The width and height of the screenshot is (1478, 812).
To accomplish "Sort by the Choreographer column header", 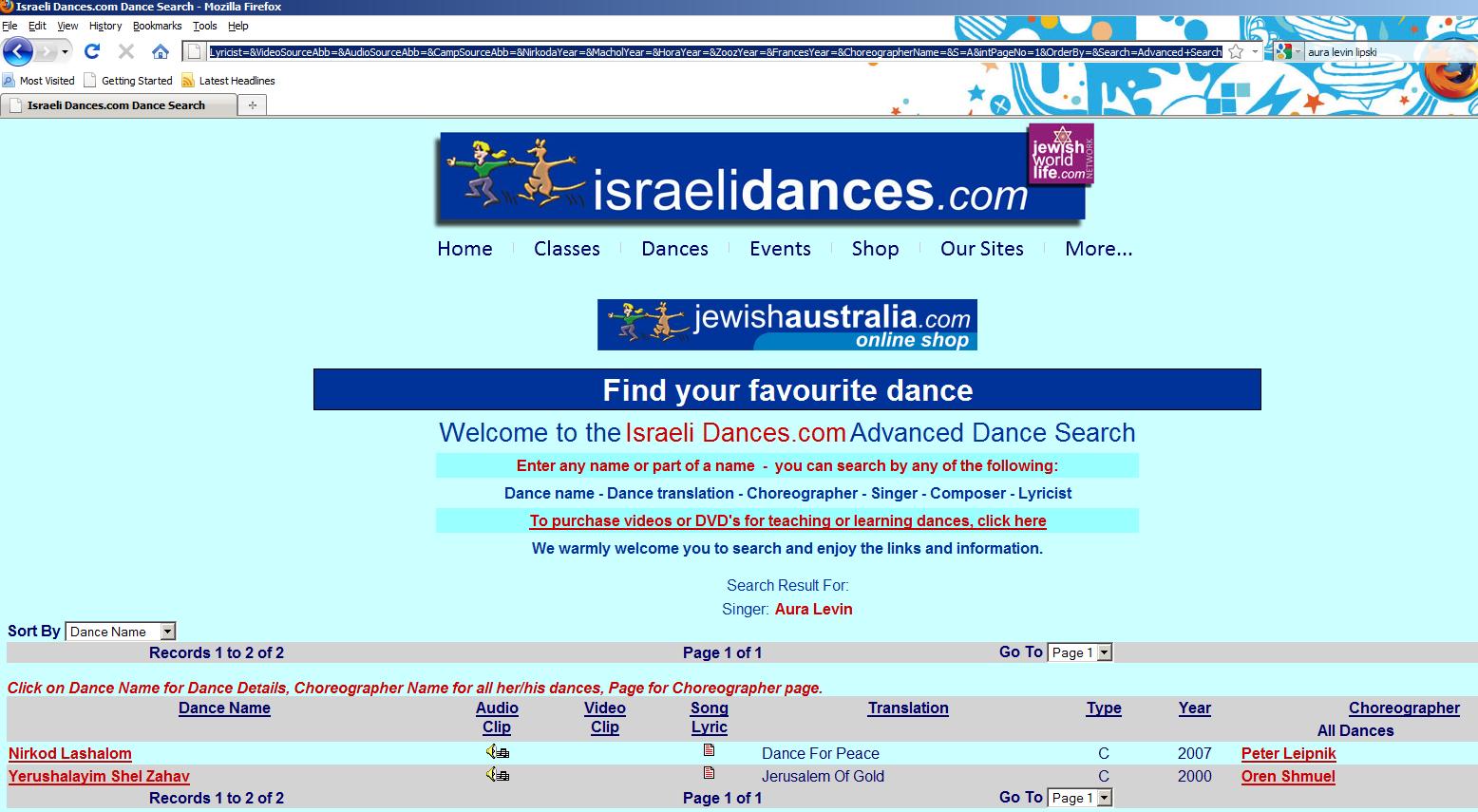I will click(1404, 708).
